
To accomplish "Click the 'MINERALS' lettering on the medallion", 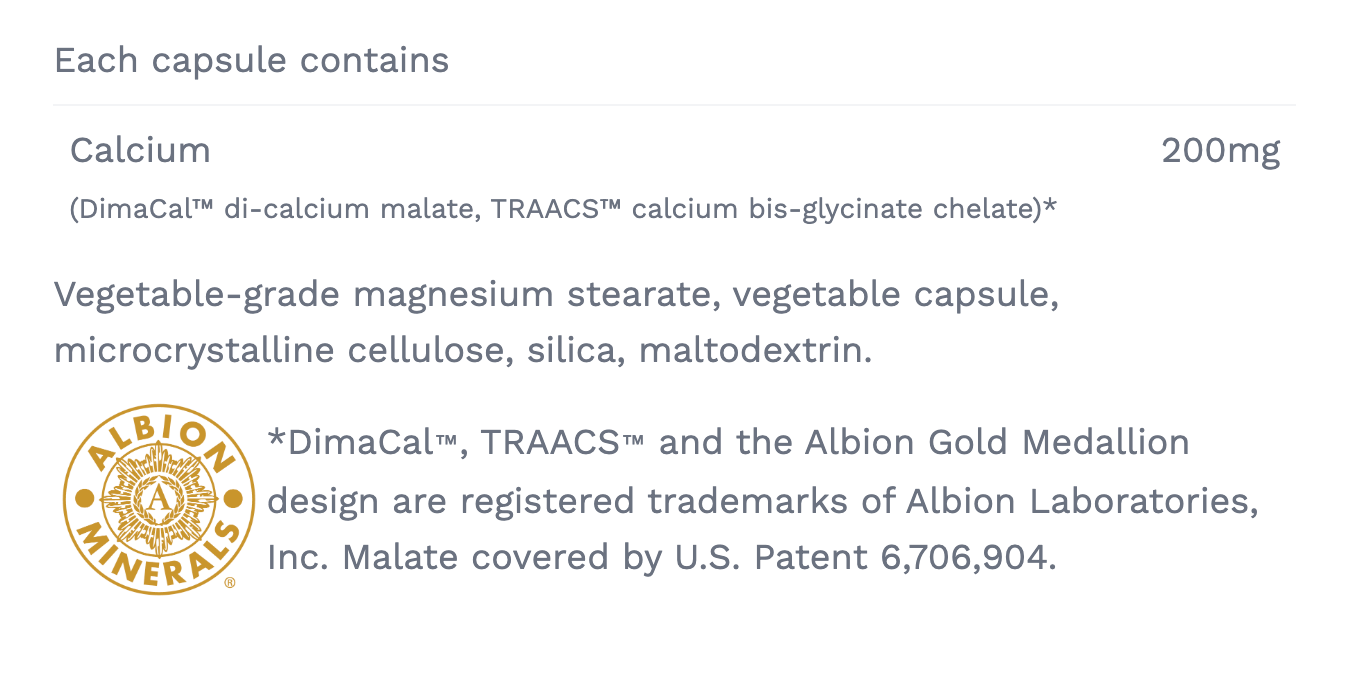I will click(x=160, y=560).
